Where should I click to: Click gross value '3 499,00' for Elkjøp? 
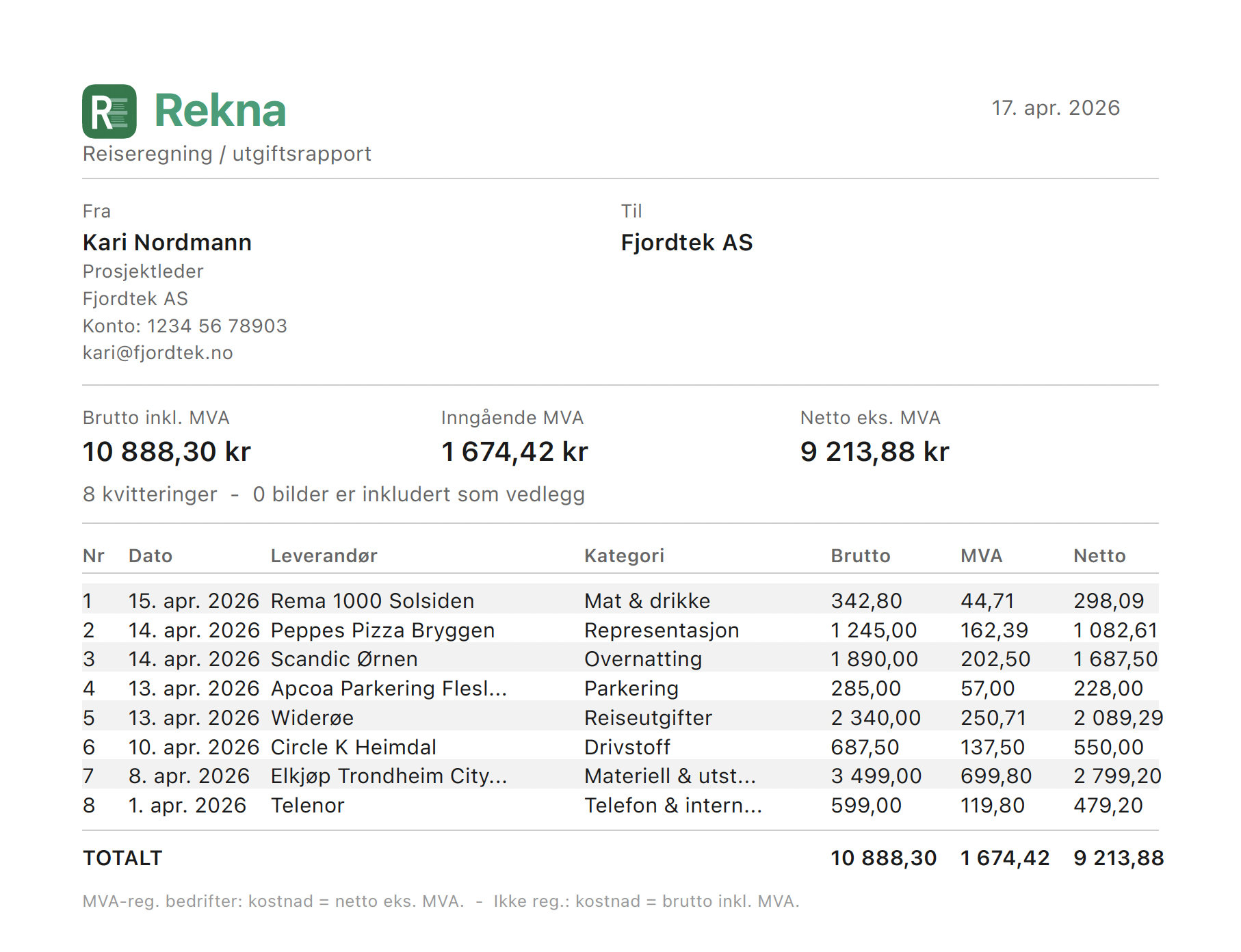coord(876,776)
